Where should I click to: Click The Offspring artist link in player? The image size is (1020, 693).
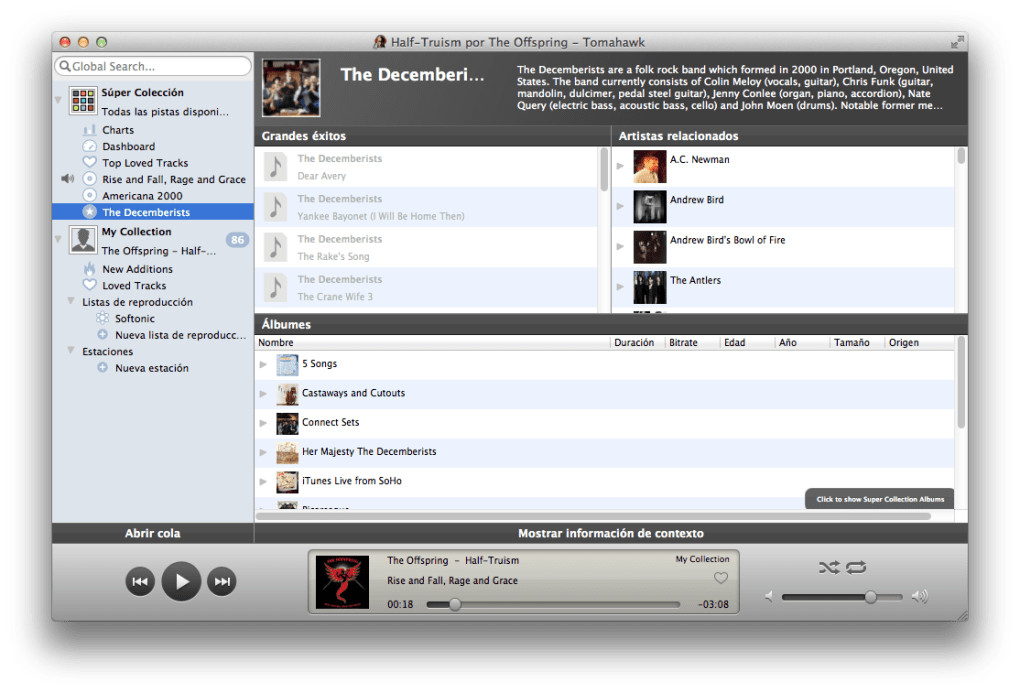pos(418,560)
